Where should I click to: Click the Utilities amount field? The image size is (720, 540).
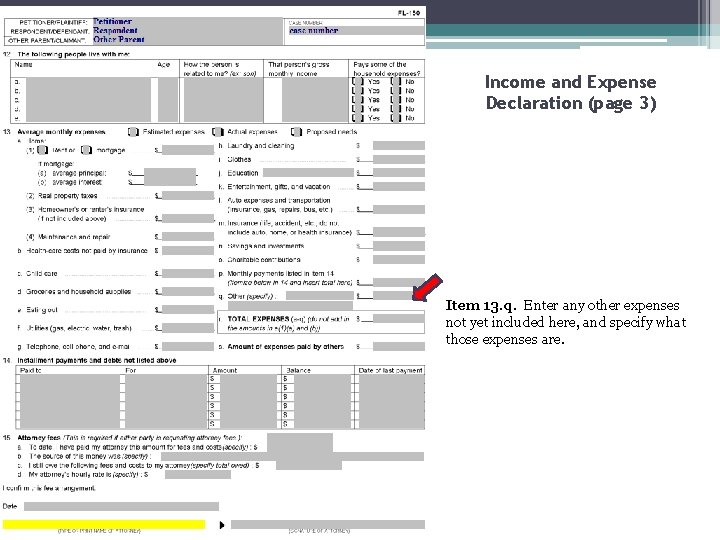coord(188,328)
